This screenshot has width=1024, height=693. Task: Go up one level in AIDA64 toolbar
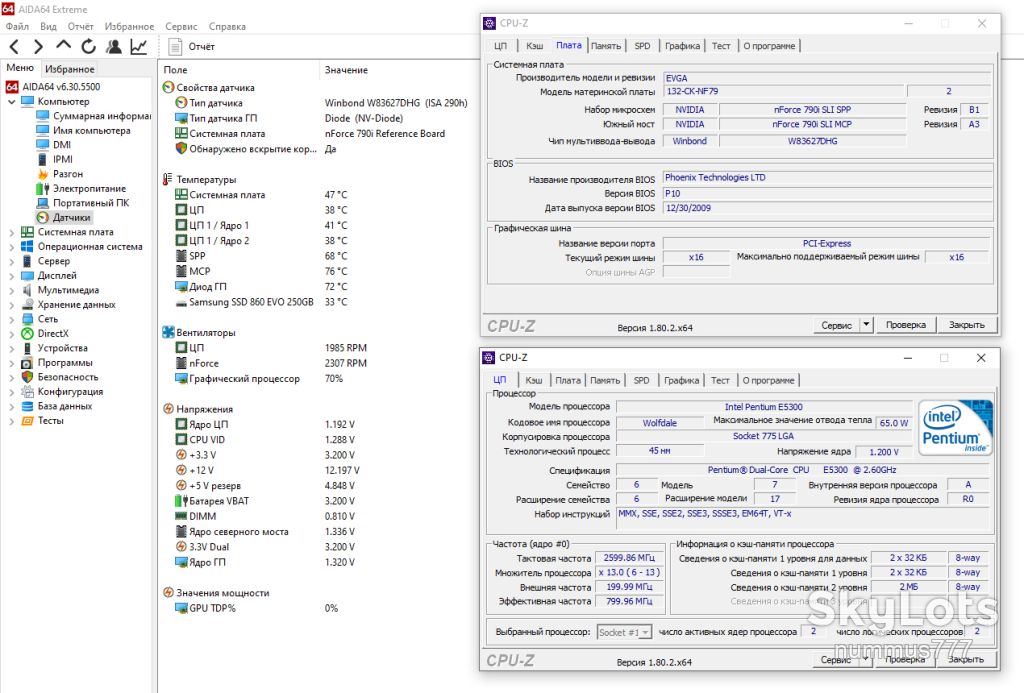pos(63,46)
